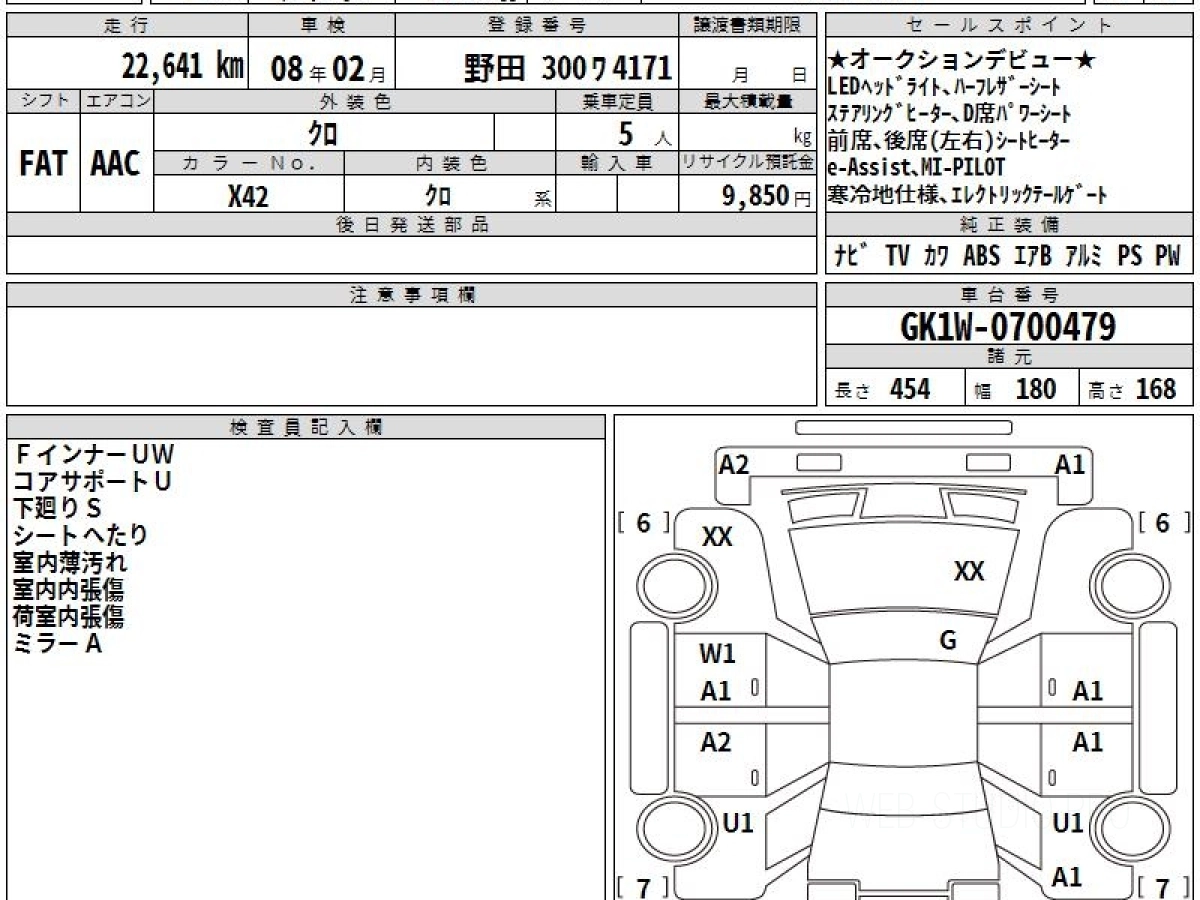Screen dimensions: 1200x900
Task: Select the color code X42
Action: coord(248,196)
